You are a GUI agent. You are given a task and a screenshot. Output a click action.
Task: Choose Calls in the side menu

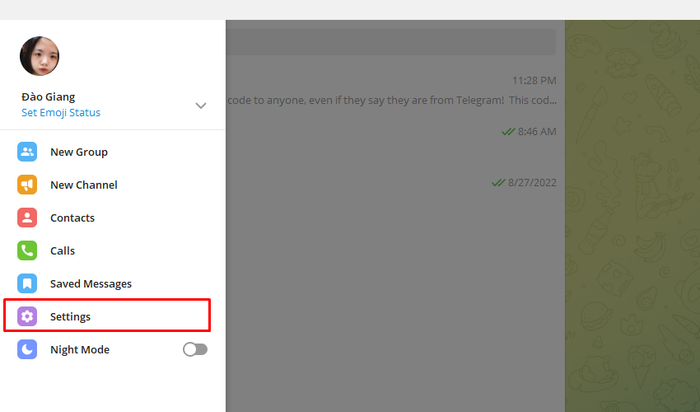(x=112, y=251)
